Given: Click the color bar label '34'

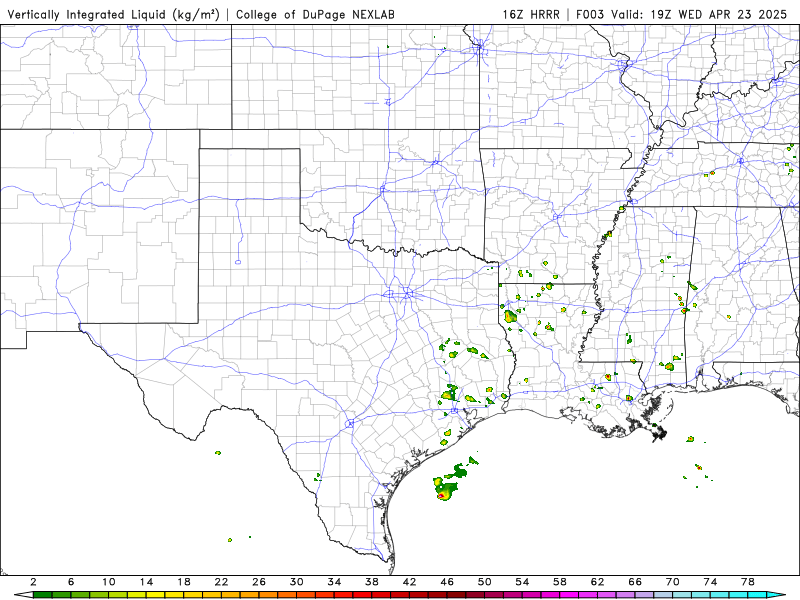Looking at the screenshot, I should [334, 582].
